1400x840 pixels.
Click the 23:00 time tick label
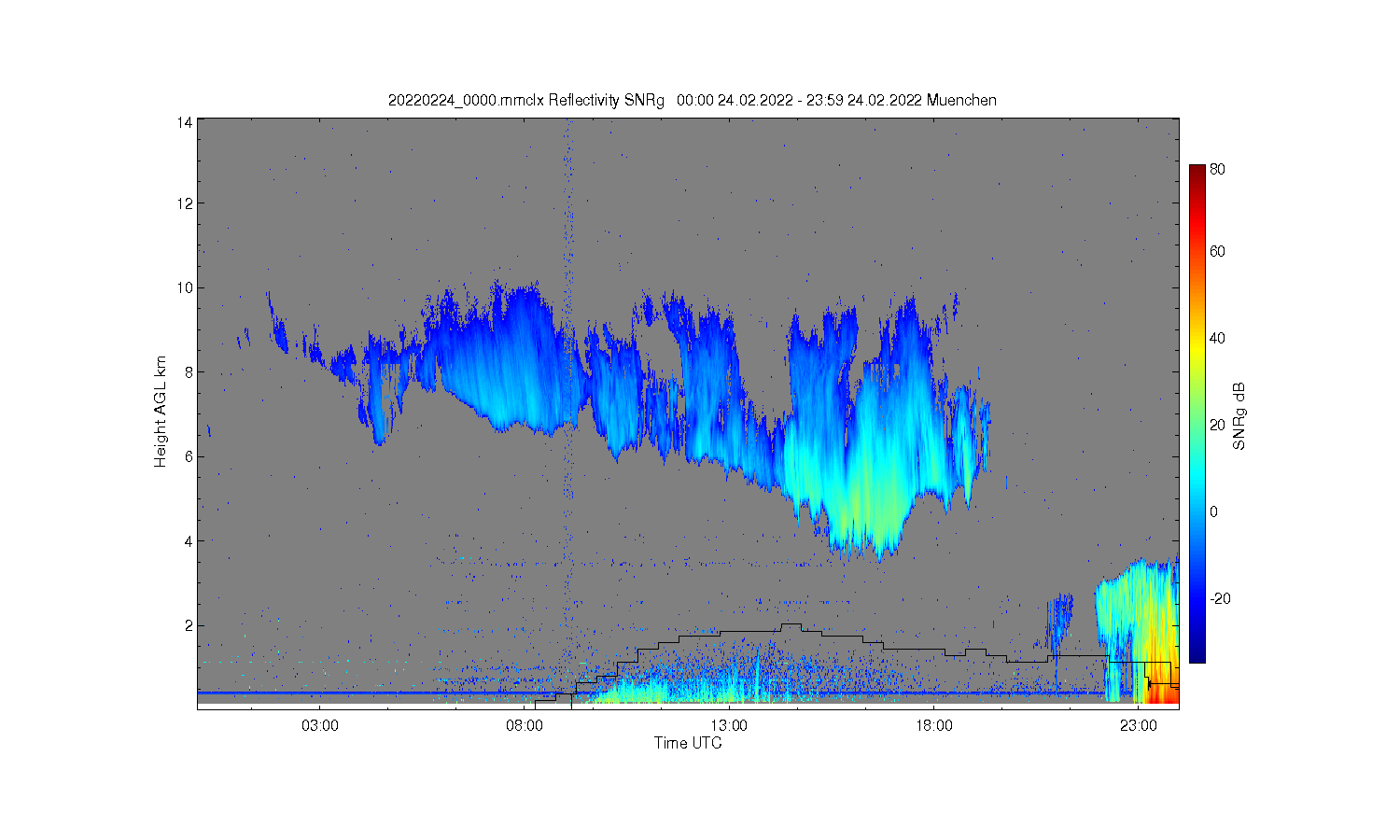1139,726
